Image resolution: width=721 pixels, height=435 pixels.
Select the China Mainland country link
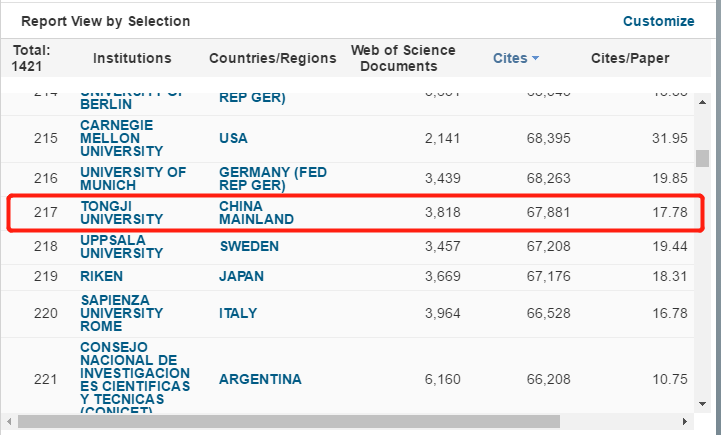tap(256, 212)
